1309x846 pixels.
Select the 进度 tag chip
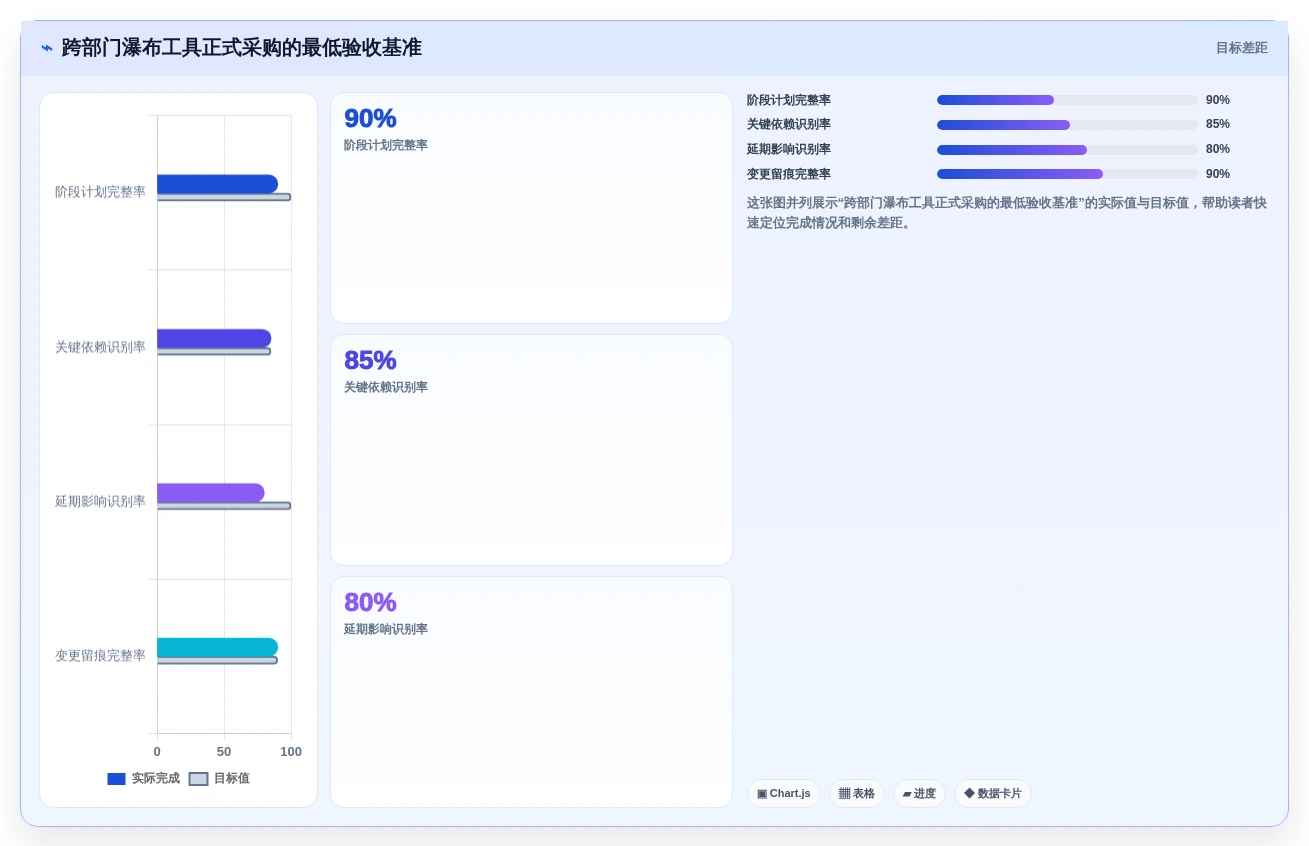coord(919,793)
